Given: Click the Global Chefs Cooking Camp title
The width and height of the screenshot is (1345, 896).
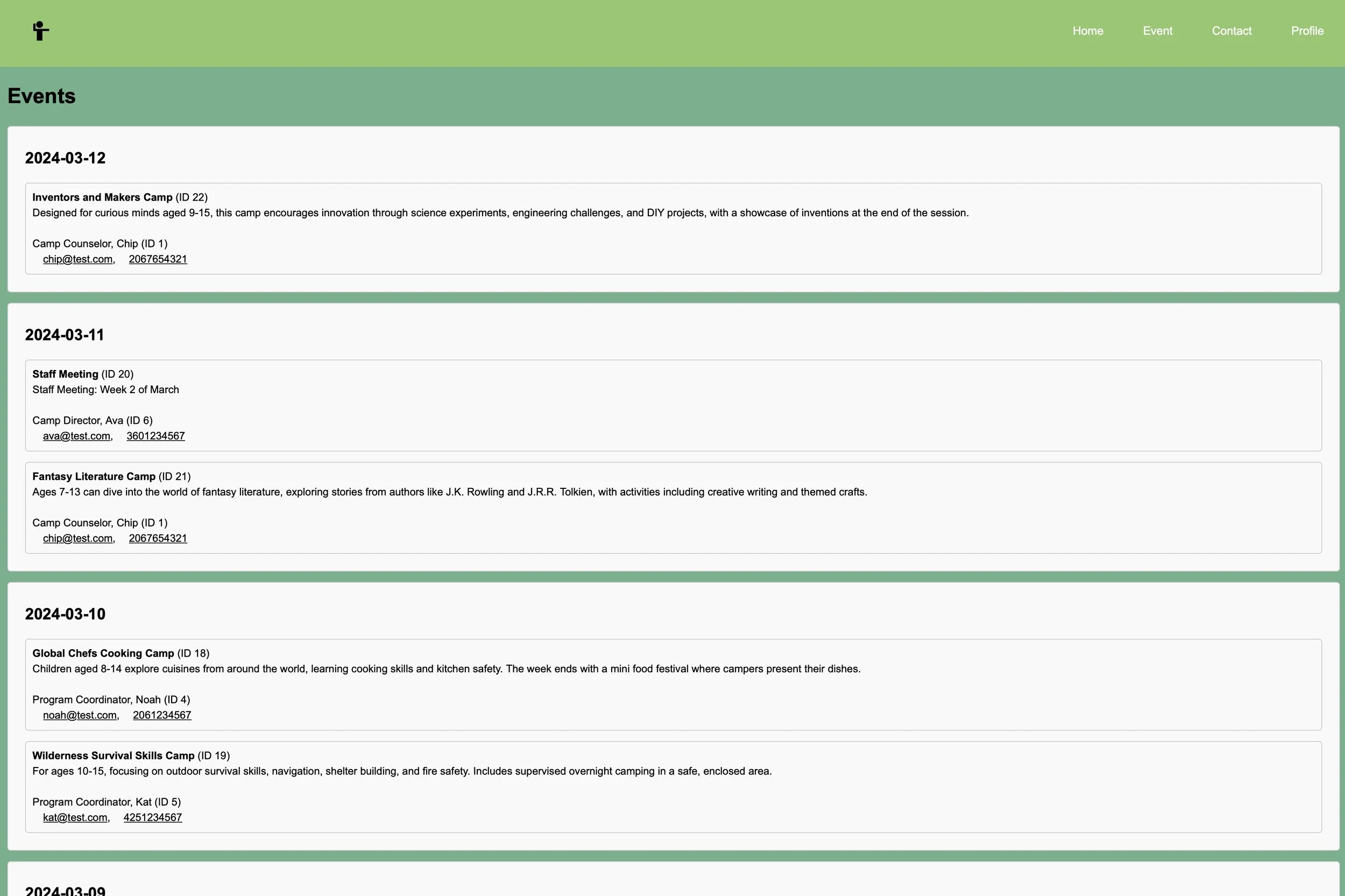Looking at the screenshot, I should [x=103, y=653].
